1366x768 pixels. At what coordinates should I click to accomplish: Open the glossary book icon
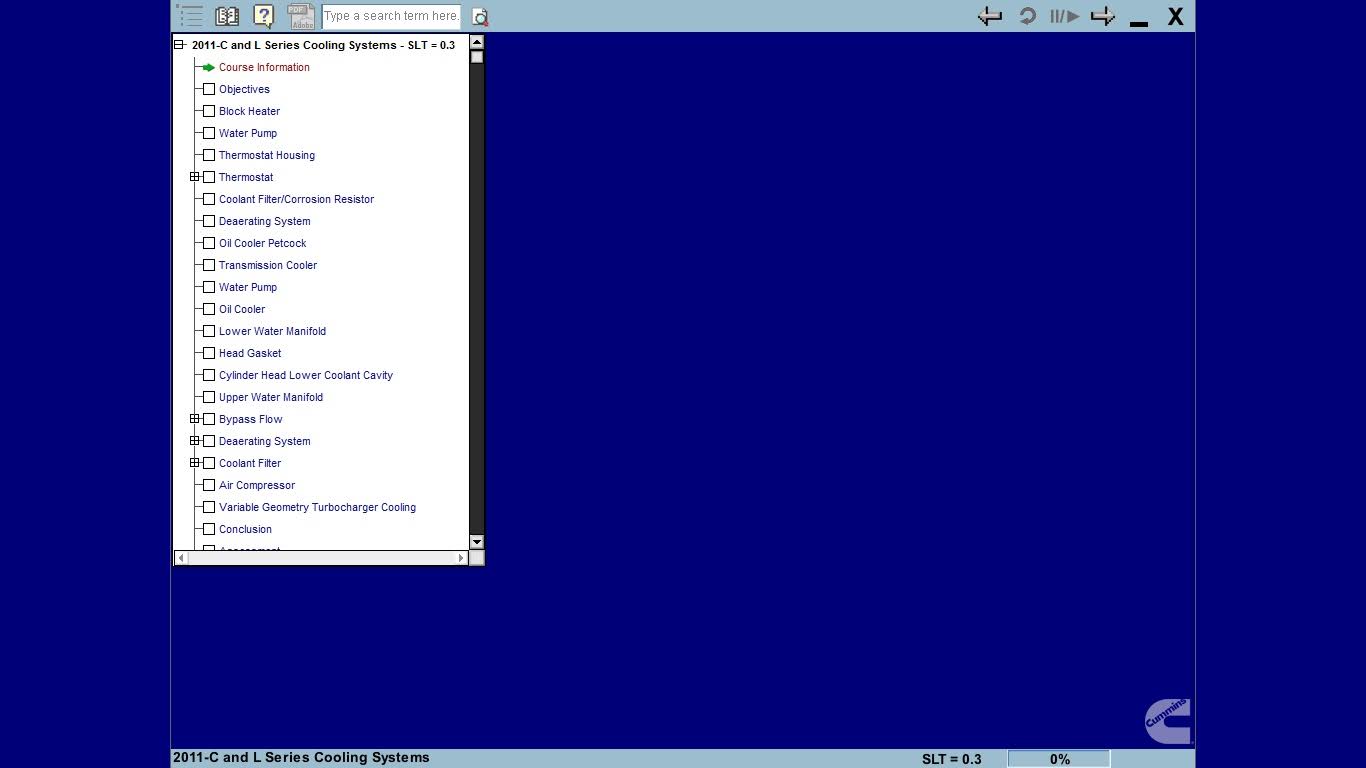227,16
